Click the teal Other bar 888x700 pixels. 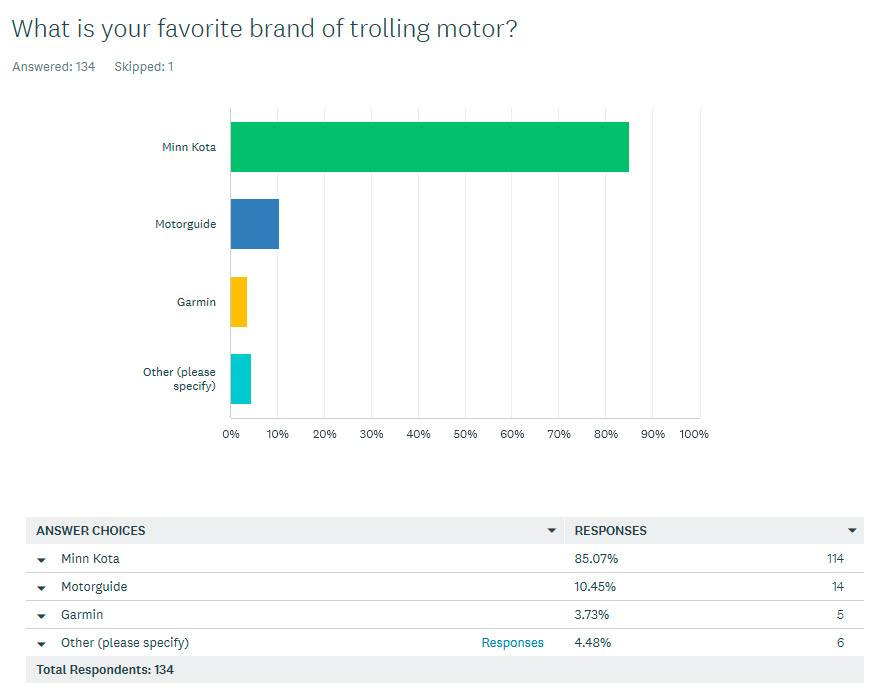point(241,379)
